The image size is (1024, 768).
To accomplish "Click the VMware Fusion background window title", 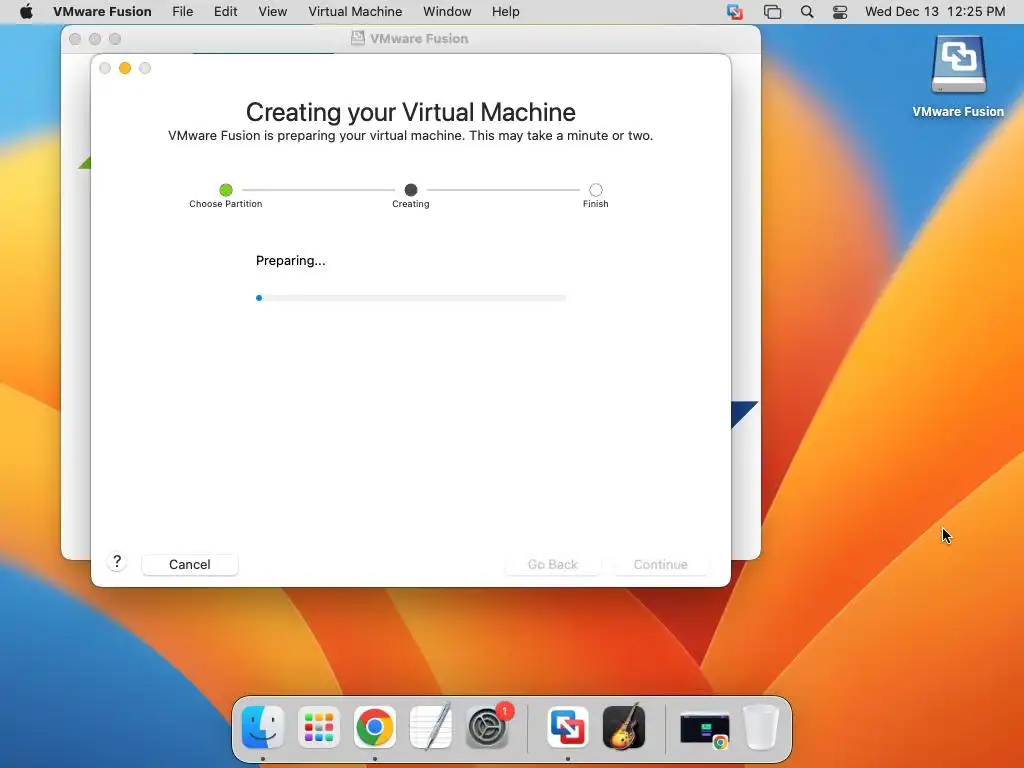I will pyautogui.click(x=419, y=39).
